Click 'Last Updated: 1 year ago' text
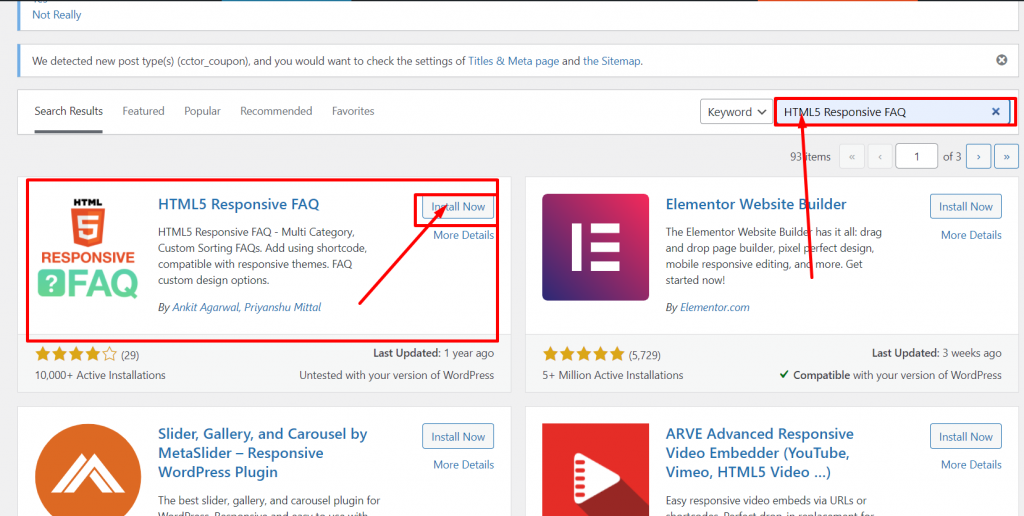This screenshot has height=516, width=1024. [x=434, y=353]
